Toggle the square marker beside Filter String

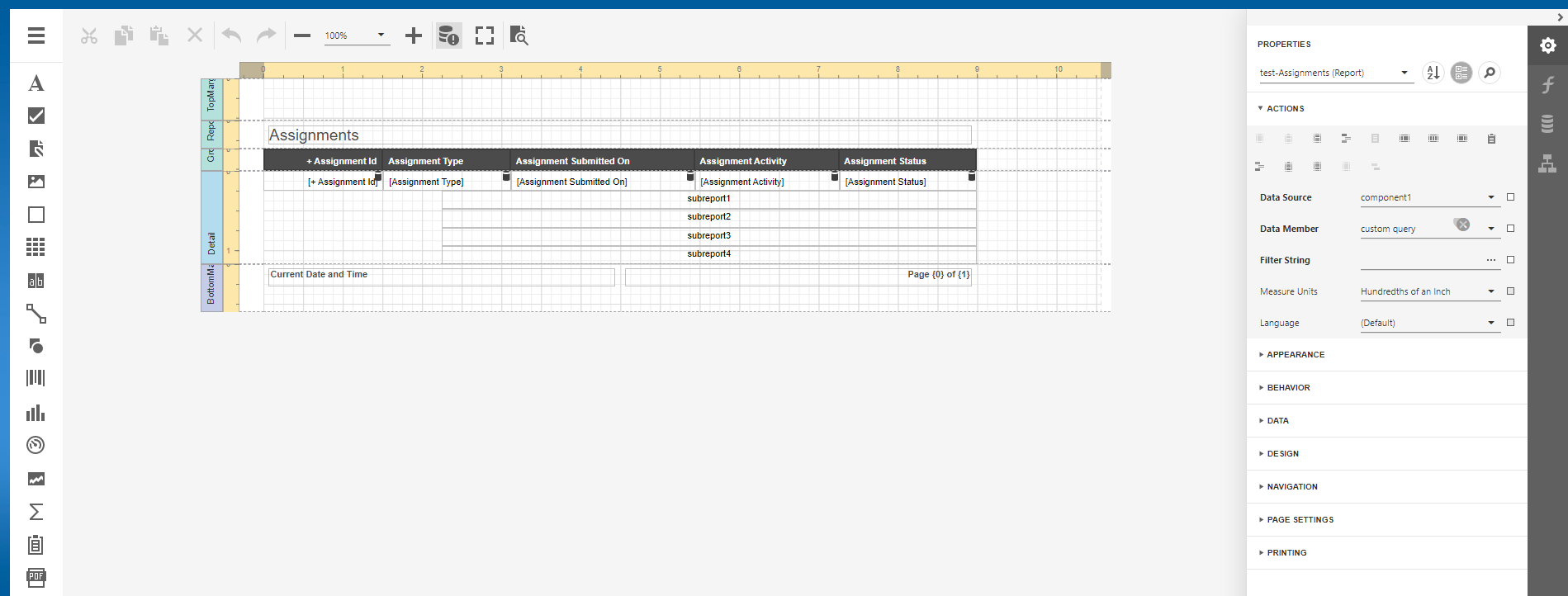coord(1510,260)
